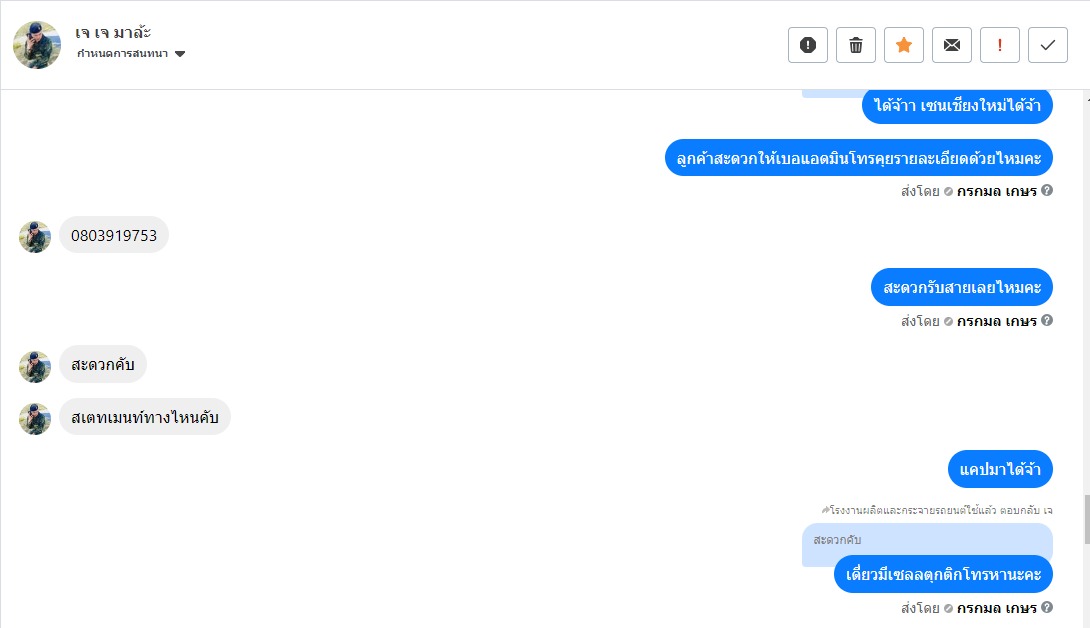Open เจ เจ มาล้ะ profile picture in header

tap(37, 45)
